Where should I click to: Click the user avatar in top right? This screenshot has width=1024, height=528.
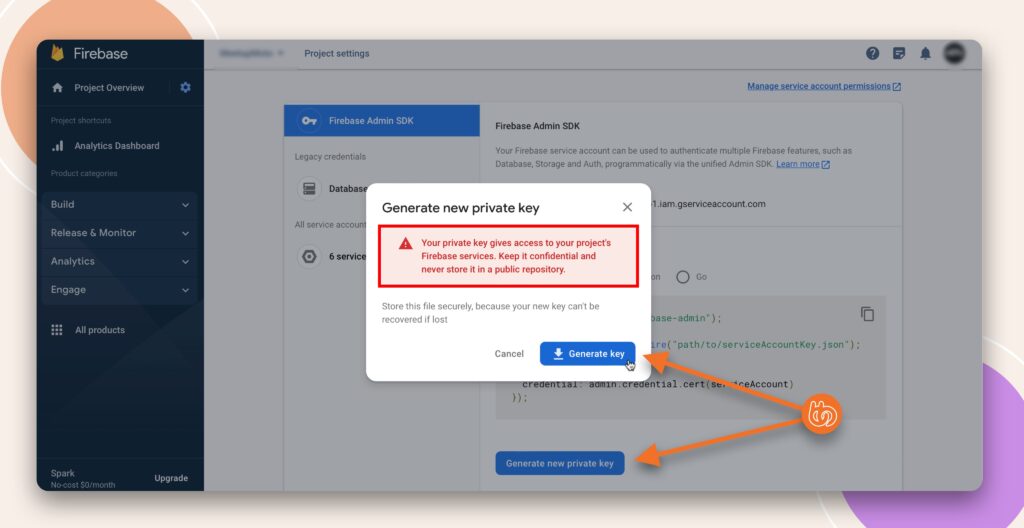pos(954,54)
